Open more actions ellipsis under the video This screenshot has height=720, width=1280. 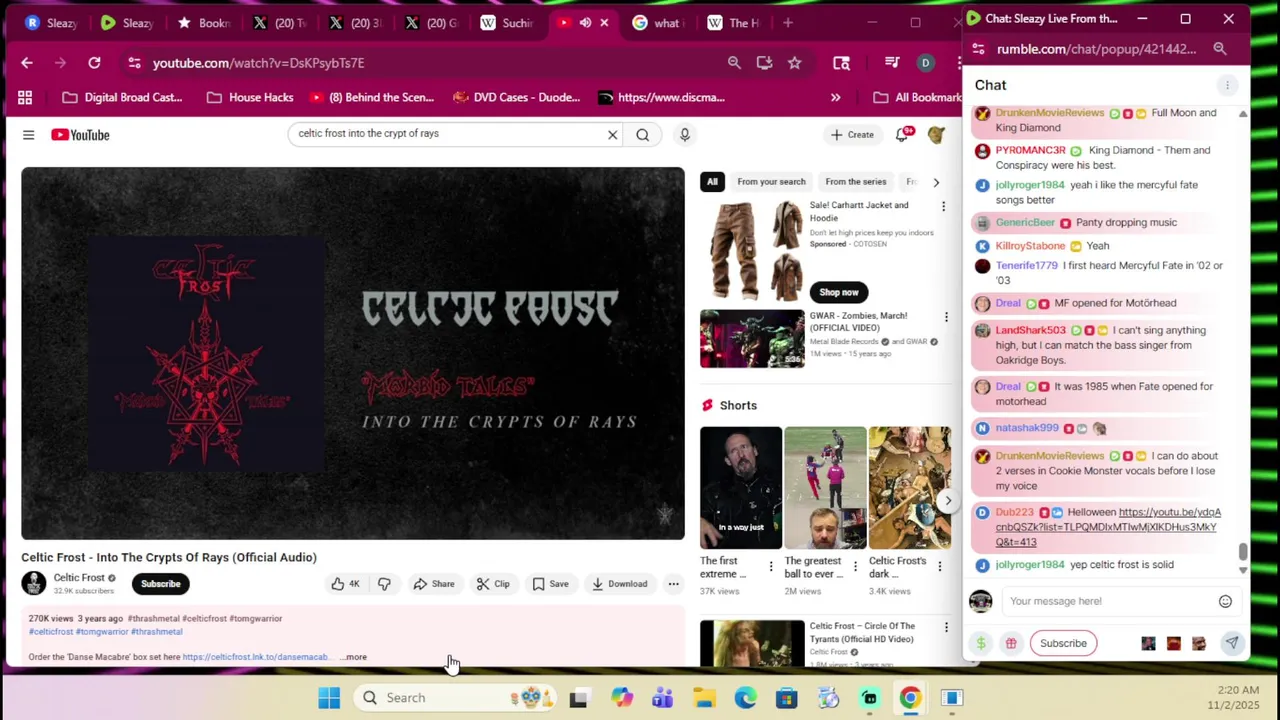point(673,584)
